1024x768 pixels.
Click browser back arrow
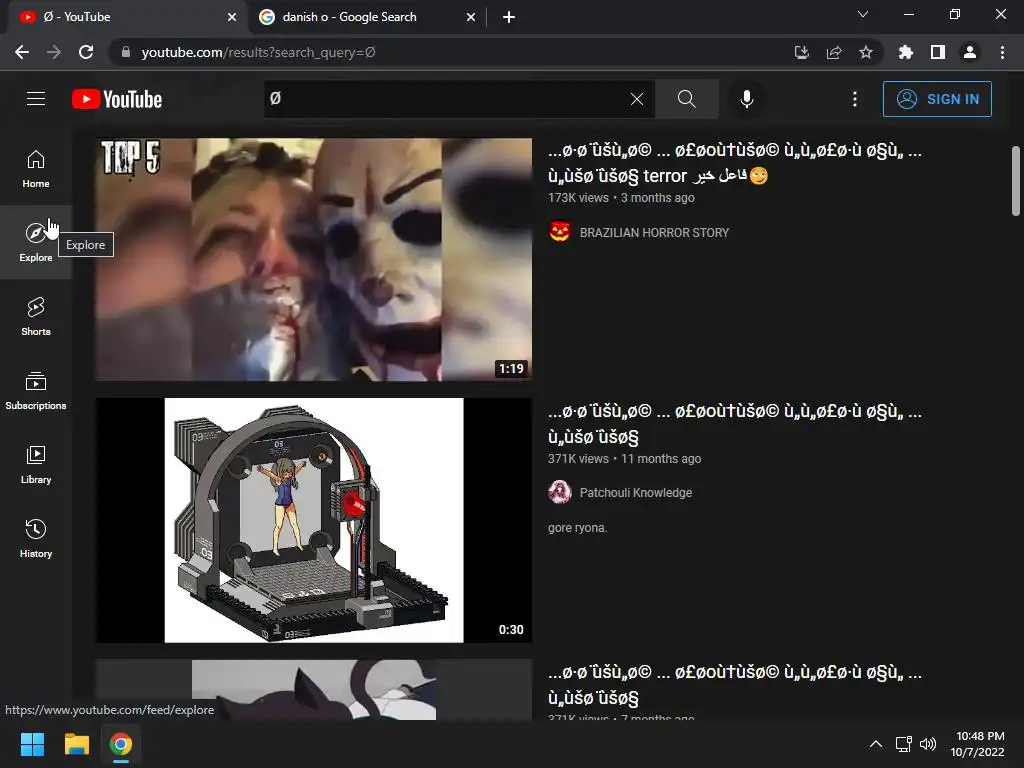pyautogui.click(x=22, y=52)
